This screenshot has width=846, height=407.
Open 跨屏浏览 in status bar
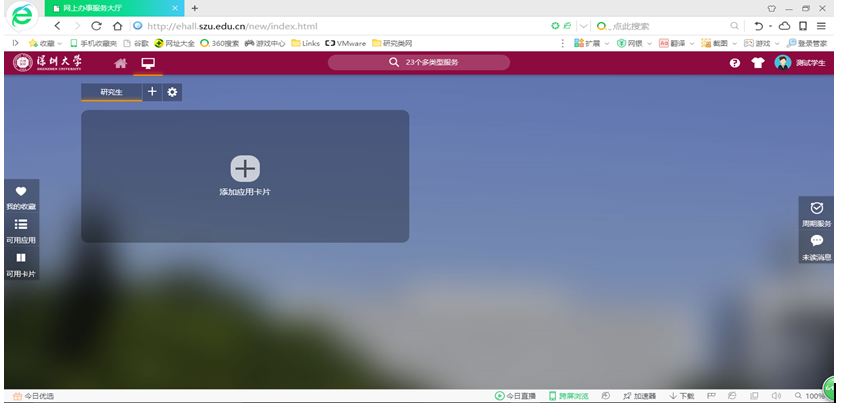(x=569, y=396)
